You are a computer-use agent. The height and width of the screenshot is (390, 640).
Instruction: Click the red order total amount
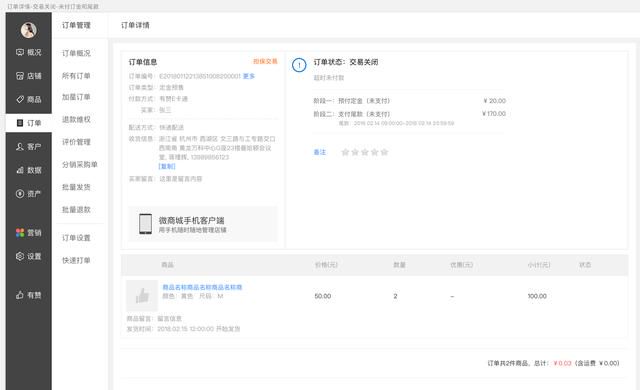(562, 363)
